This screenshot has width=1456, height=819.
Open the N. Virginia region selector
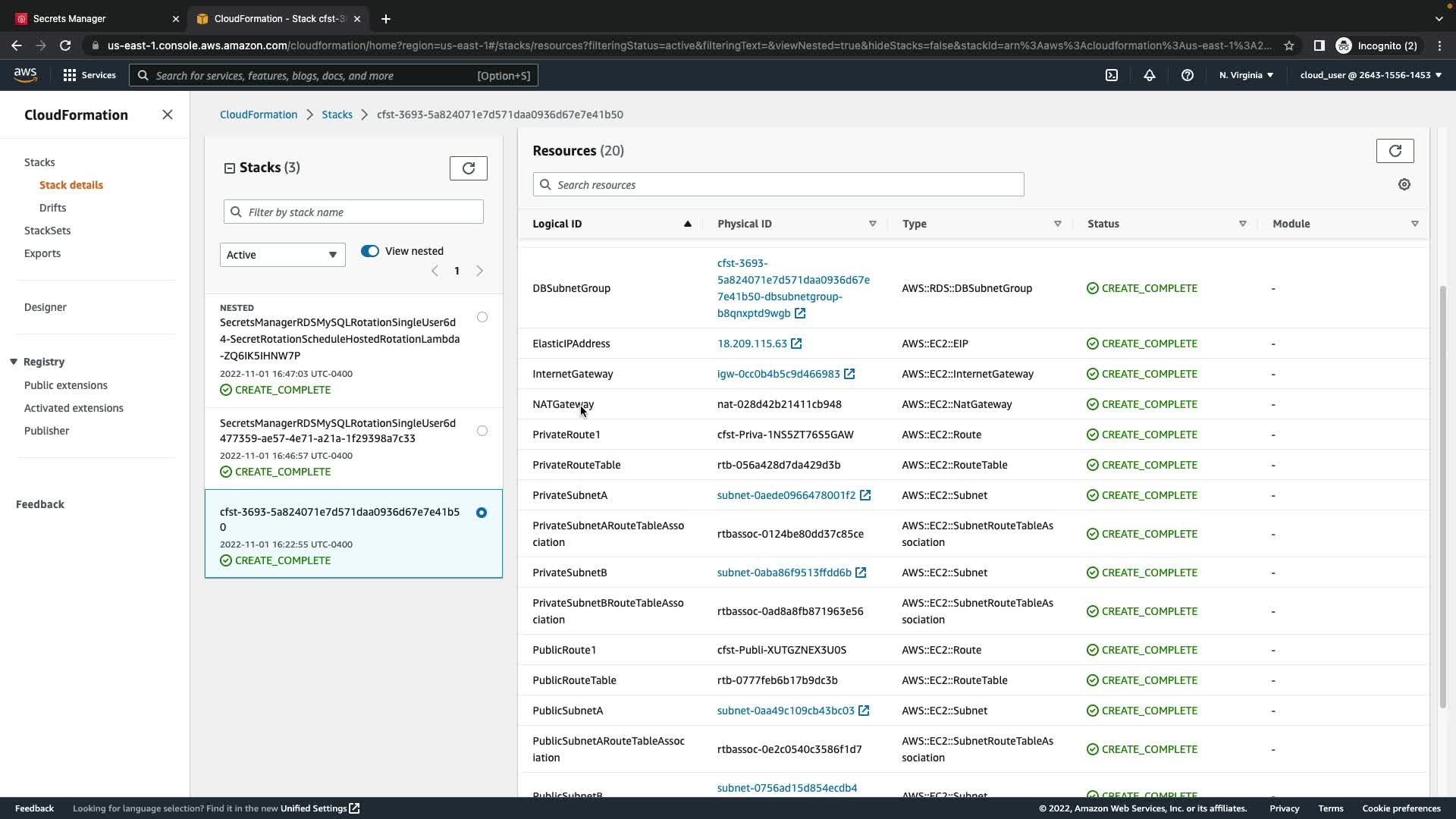pos(1246,75)
